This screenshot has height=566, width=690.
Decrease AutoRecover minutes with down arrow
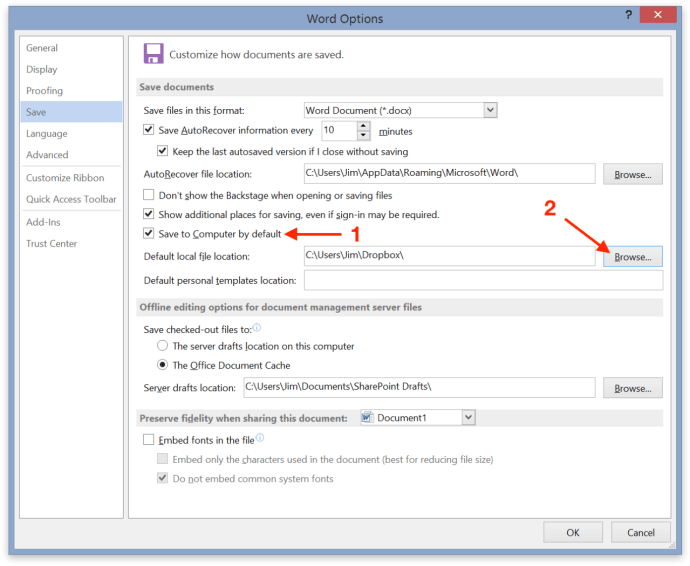(363, 135)
